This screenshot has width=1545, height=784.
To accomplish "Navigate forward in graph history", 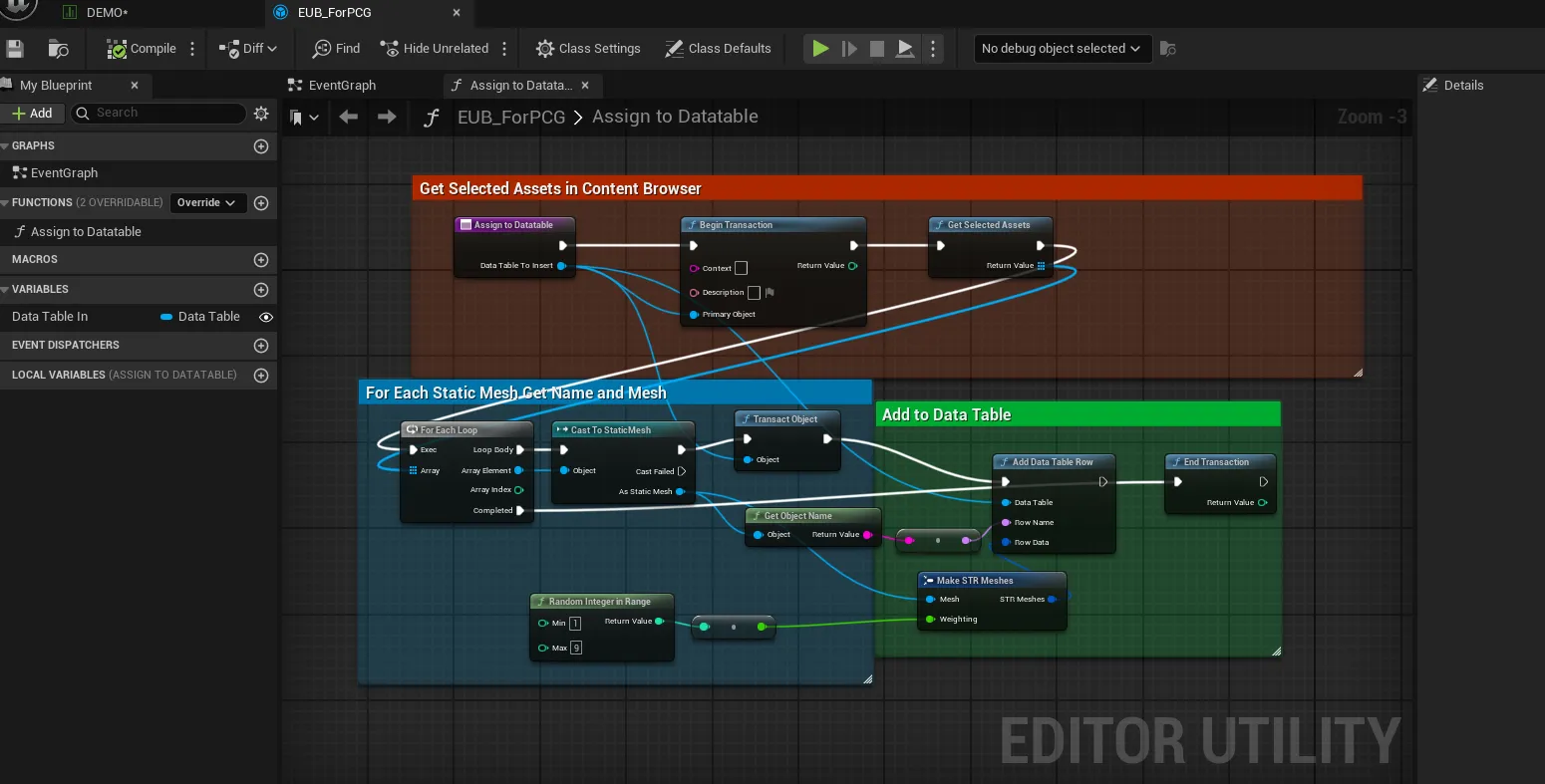I will point(387,117).
